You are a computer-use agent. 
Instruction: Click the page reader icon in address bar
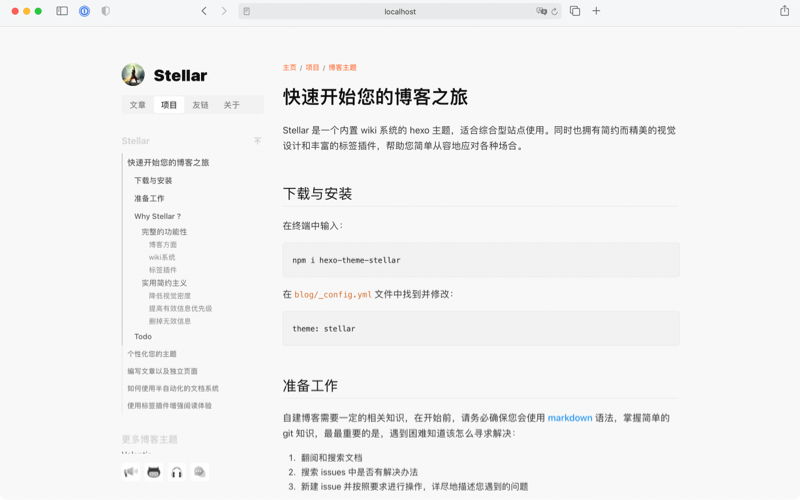(x=247, y=11)
